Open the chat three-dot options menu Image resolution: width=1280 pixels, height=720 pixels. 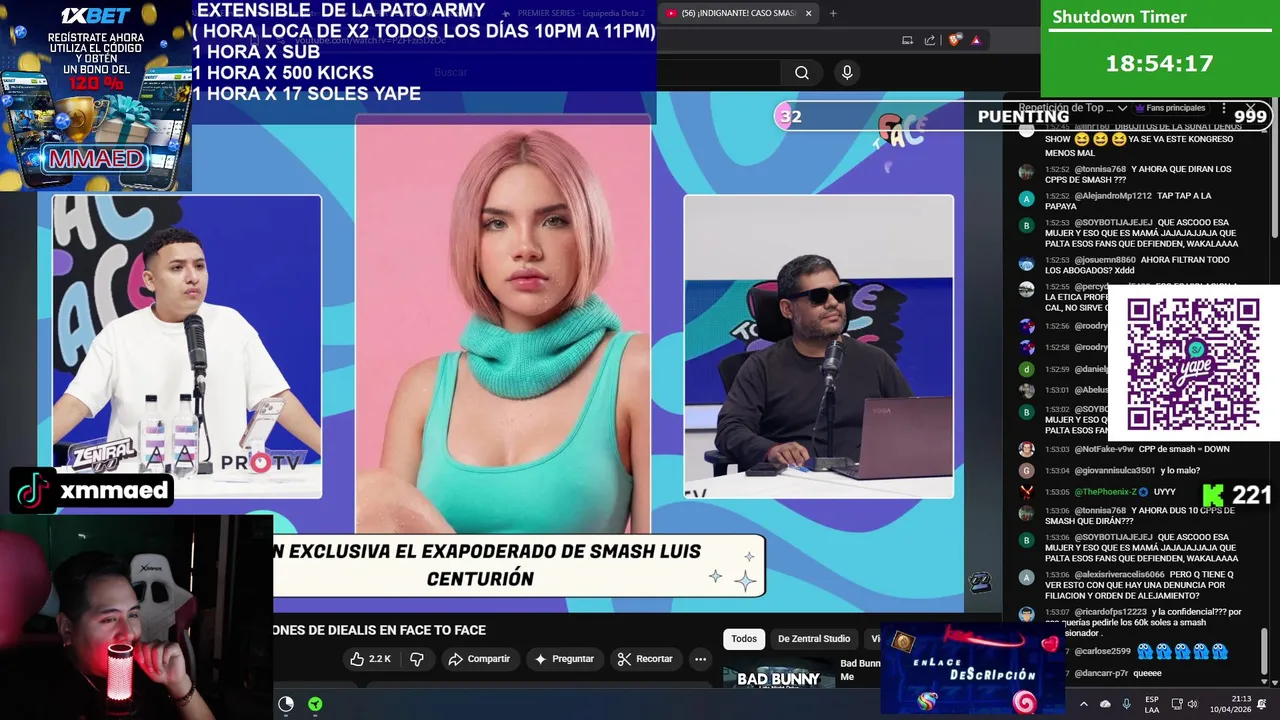click(x=1223, y=108)
